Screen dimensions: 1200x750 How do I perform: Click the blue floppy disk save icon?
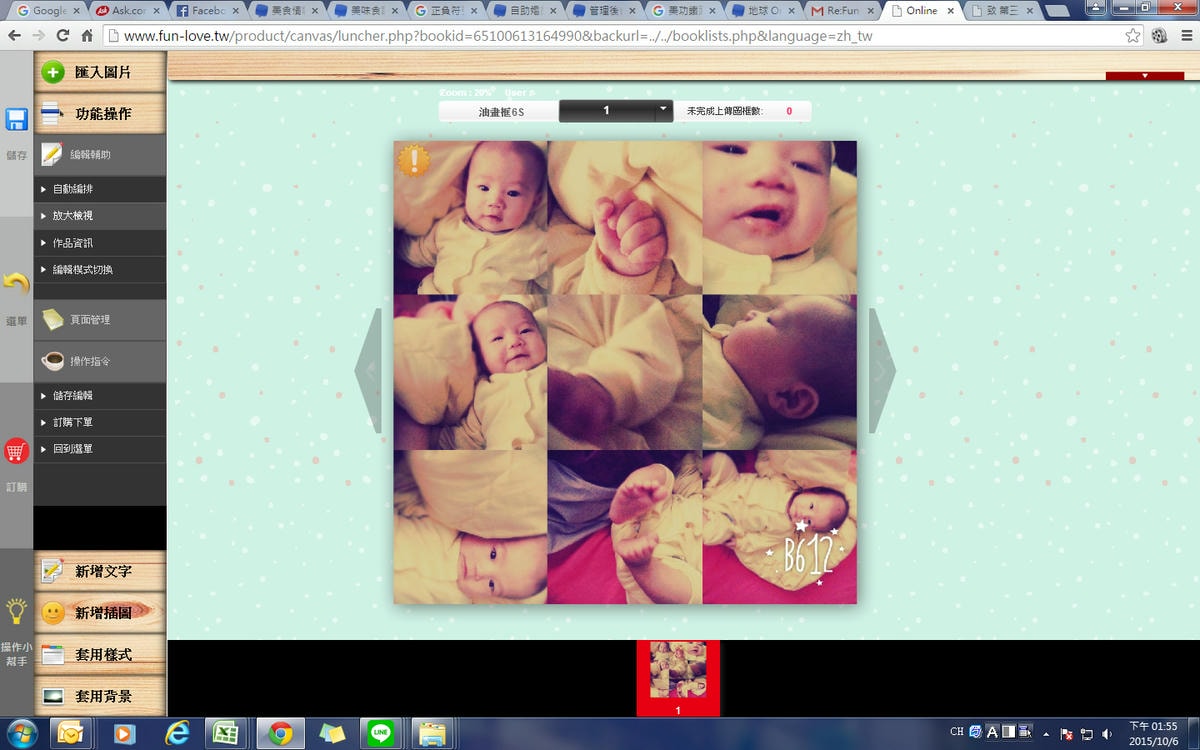point(16,120)
